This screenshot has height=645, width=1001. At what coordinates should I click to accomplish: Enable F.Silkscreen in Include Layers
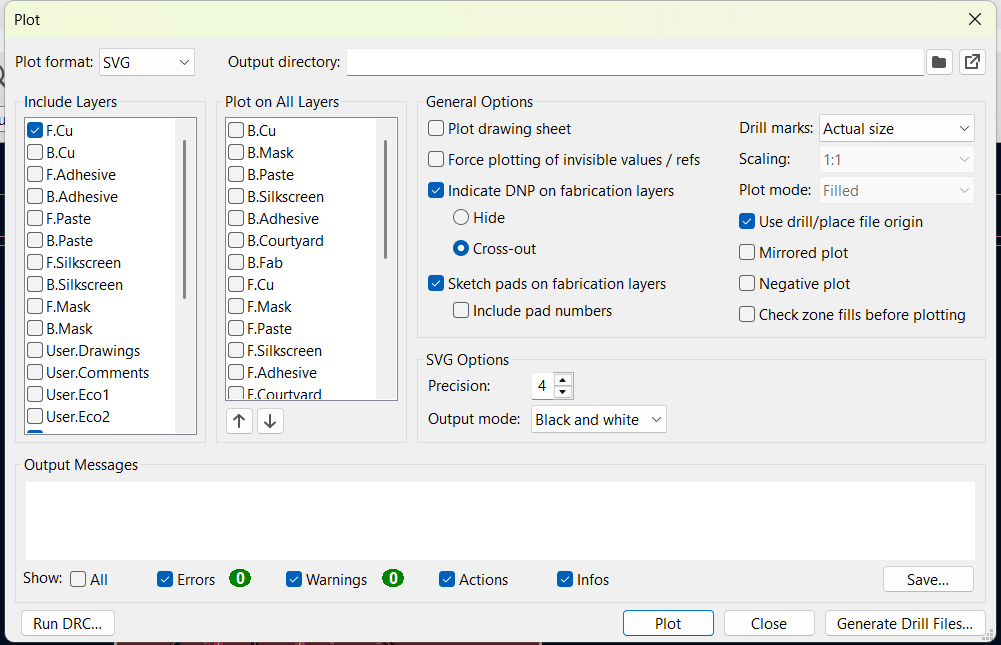[x=35, y=262]
